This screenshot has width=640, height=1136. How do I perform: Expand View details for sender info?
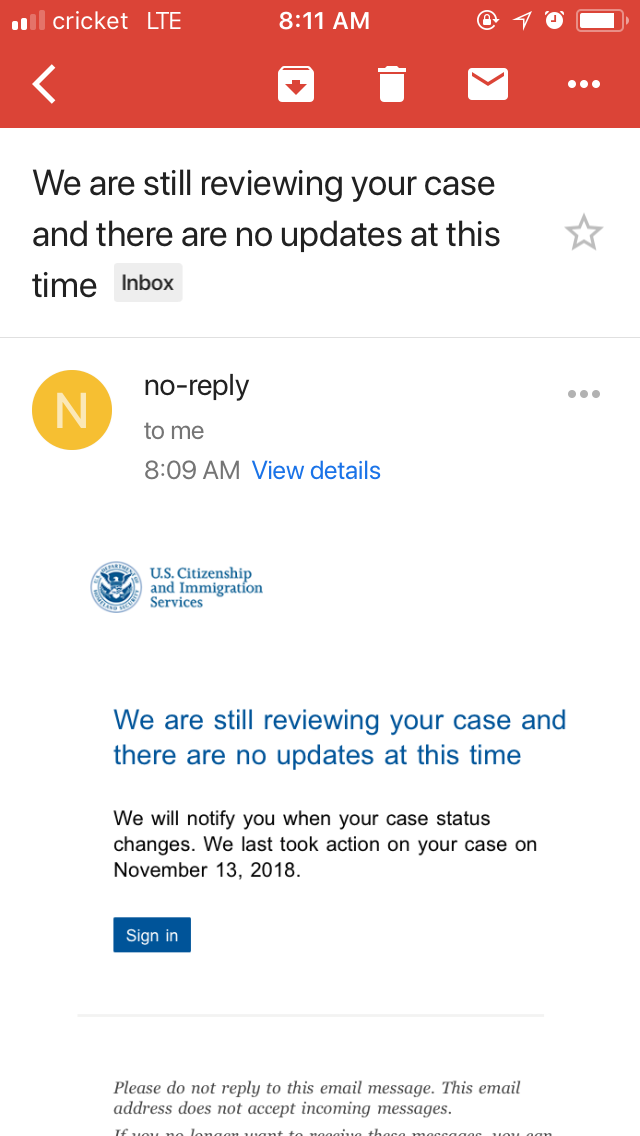[x=316, y=471]
